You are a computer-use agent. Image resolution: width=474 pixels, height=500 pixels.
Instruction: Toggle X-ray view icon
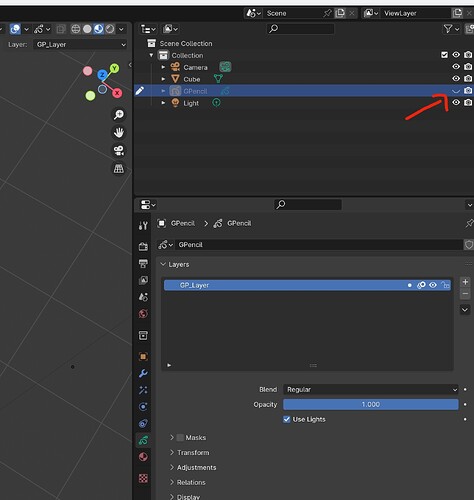tap(61, 29)
